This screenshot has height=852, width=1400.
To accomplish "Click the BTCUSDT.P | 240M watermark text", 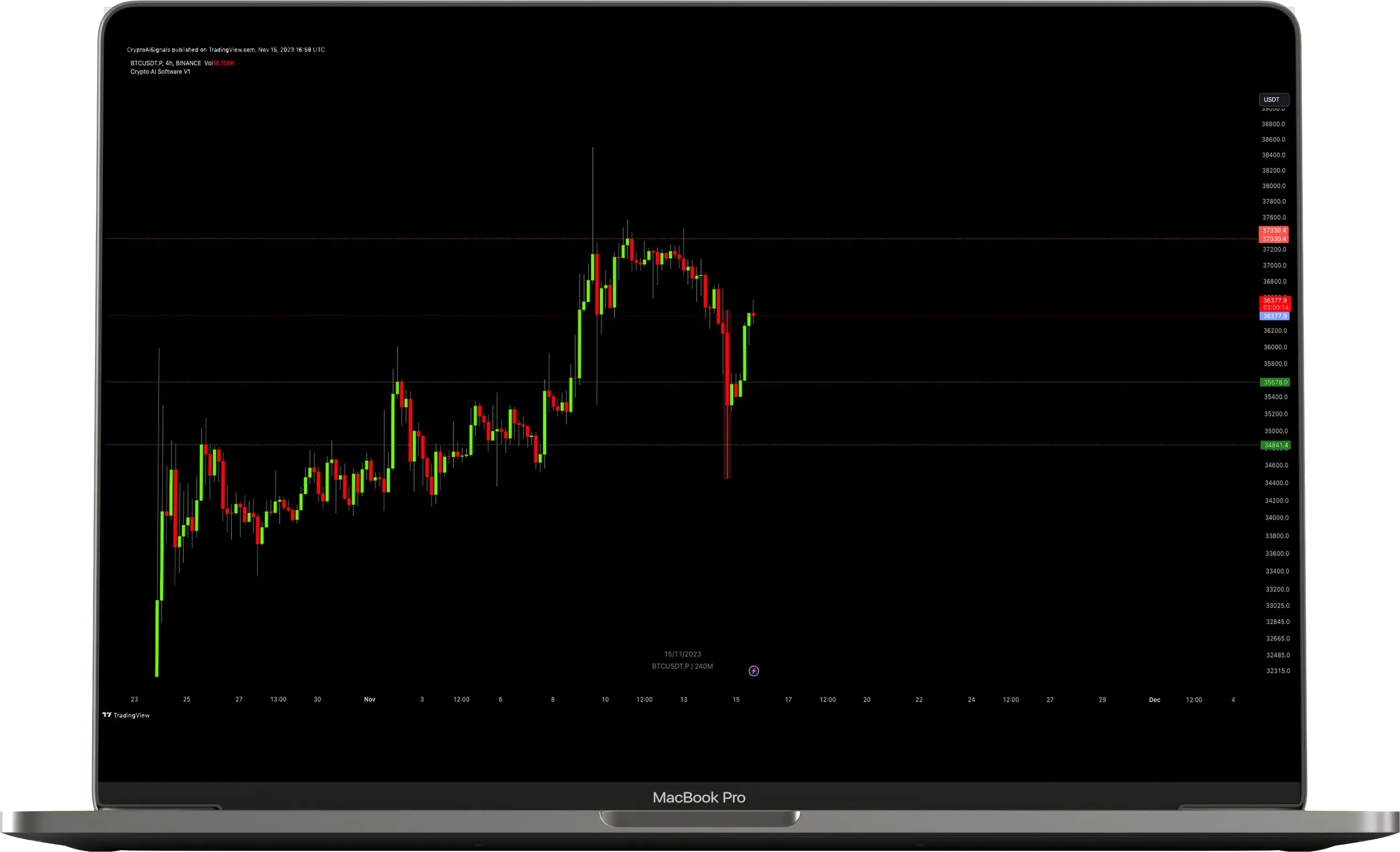I will (x=682, y=666).
